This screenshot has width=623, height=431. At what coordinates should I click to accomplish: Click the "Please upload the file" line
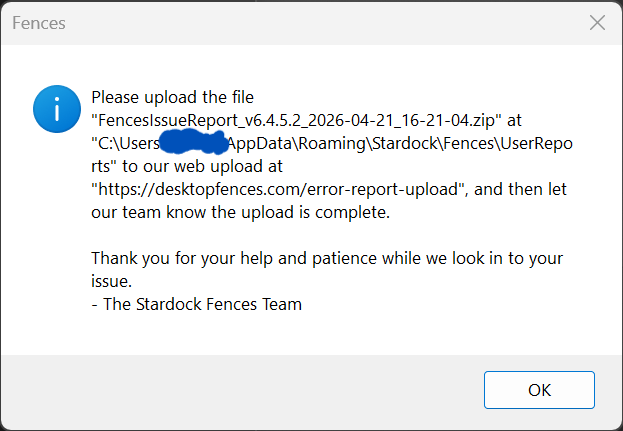point(173,98)
